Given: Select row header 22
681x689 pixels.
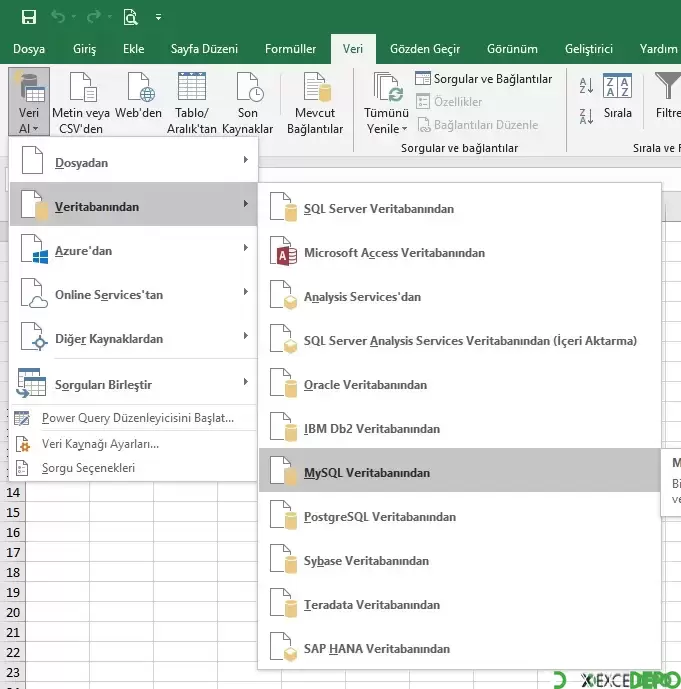Looking at the screenshot, I should [13, 653].
